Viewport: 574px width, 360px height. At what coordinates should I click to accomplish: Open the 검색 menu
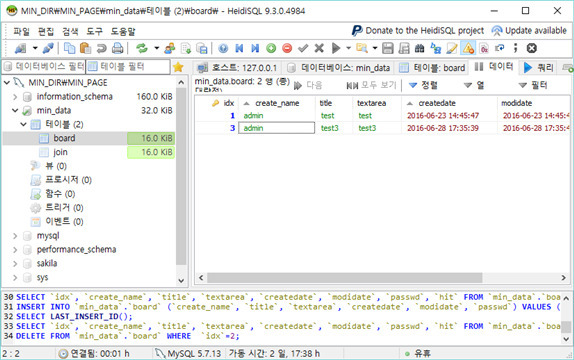pyautogui.click(x=70, y=31)
